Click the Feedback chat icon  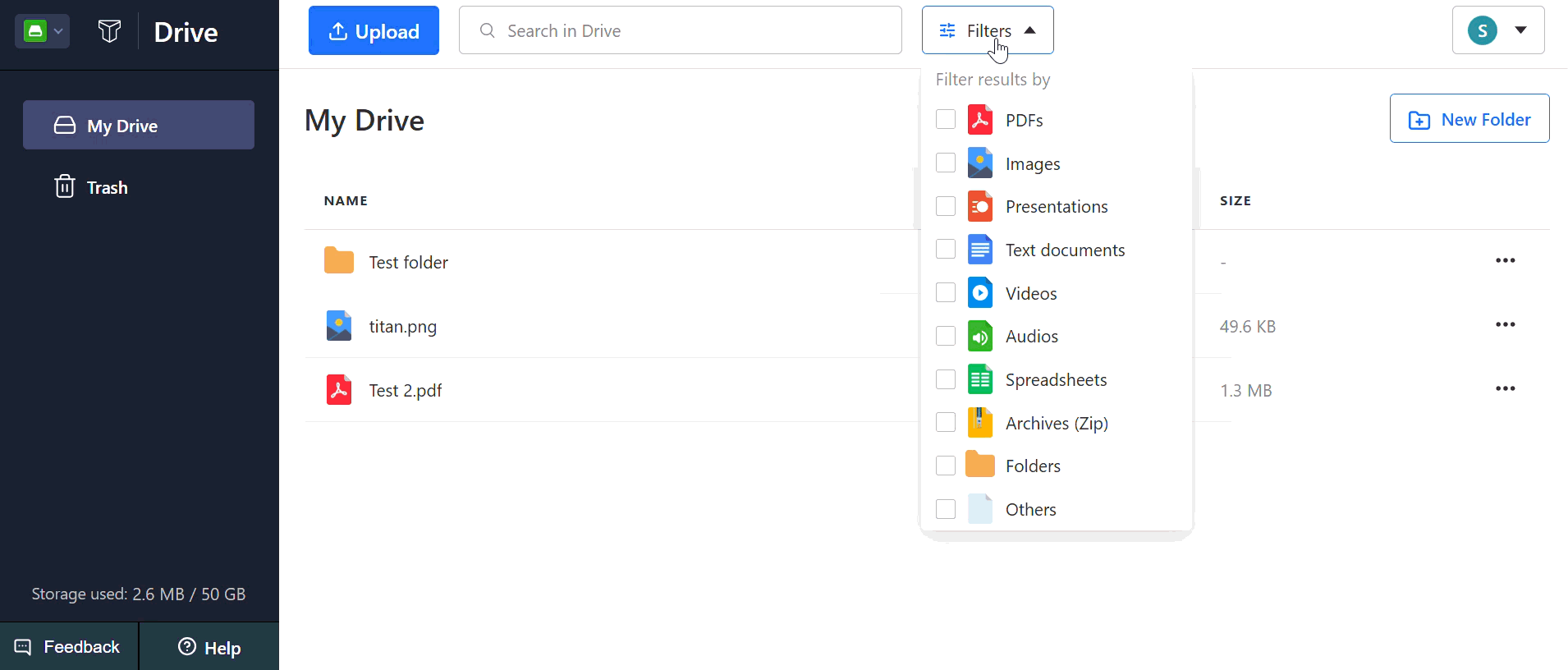point(23,647)
